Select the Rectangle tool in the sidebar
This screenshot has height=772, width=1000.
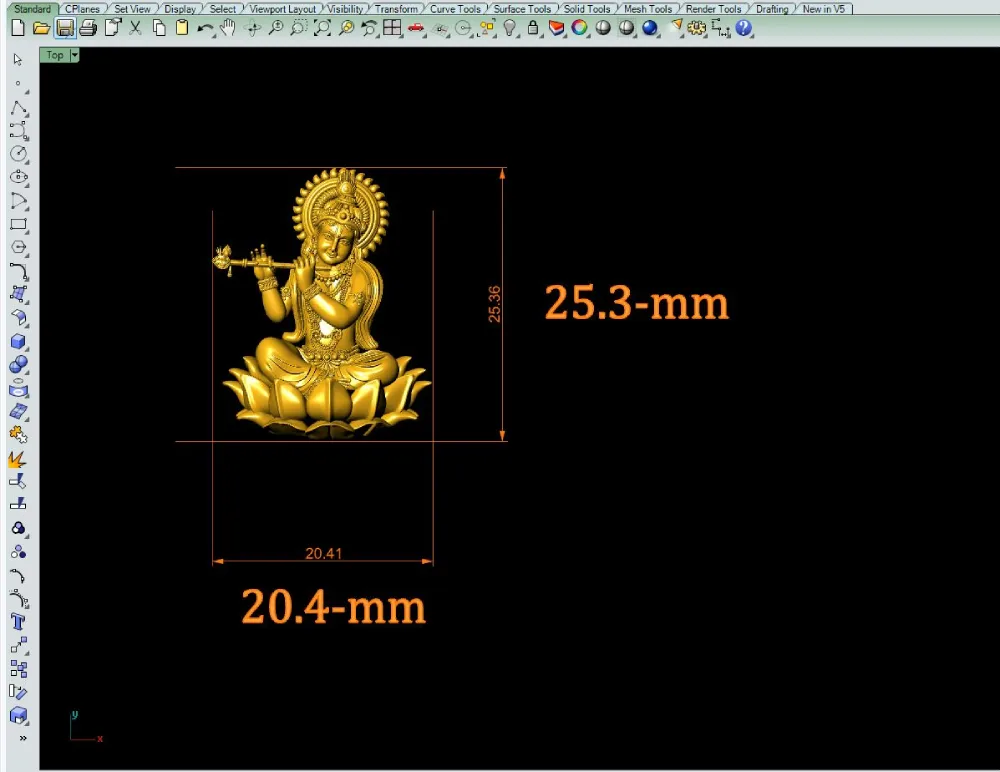[18, 224]
